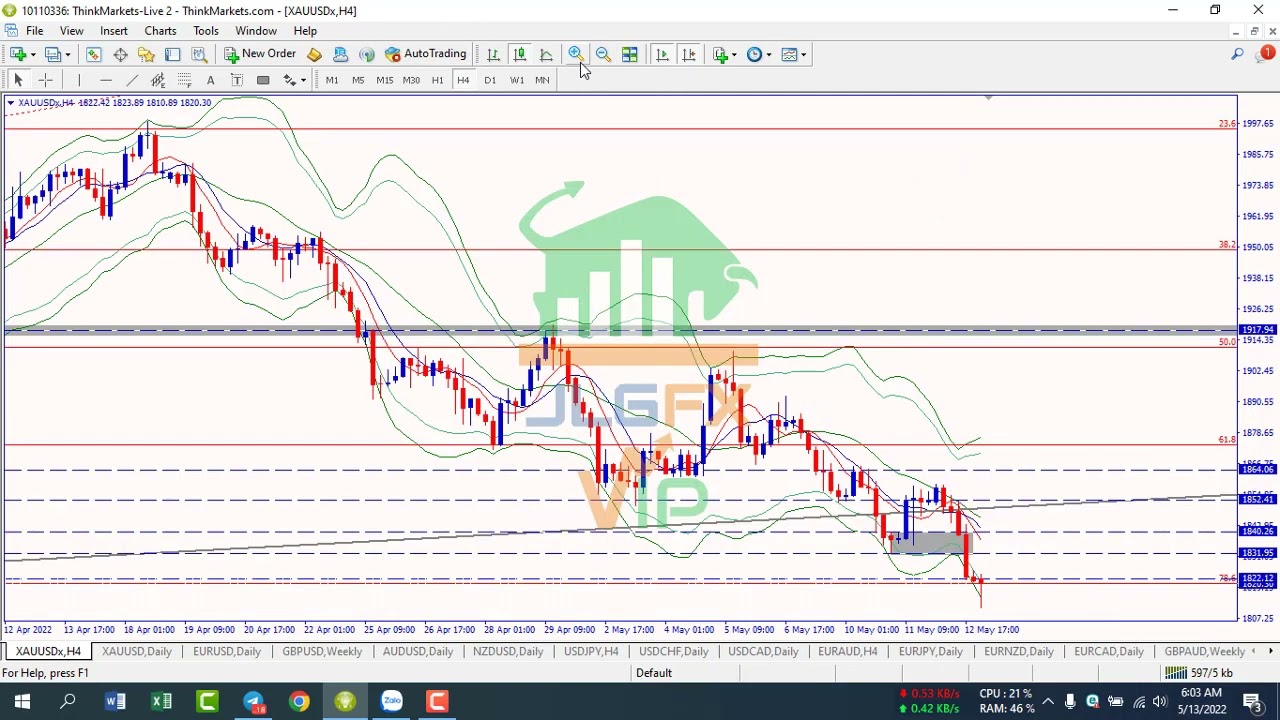
Task: Open the File menu
Action: tap(34, 31)
